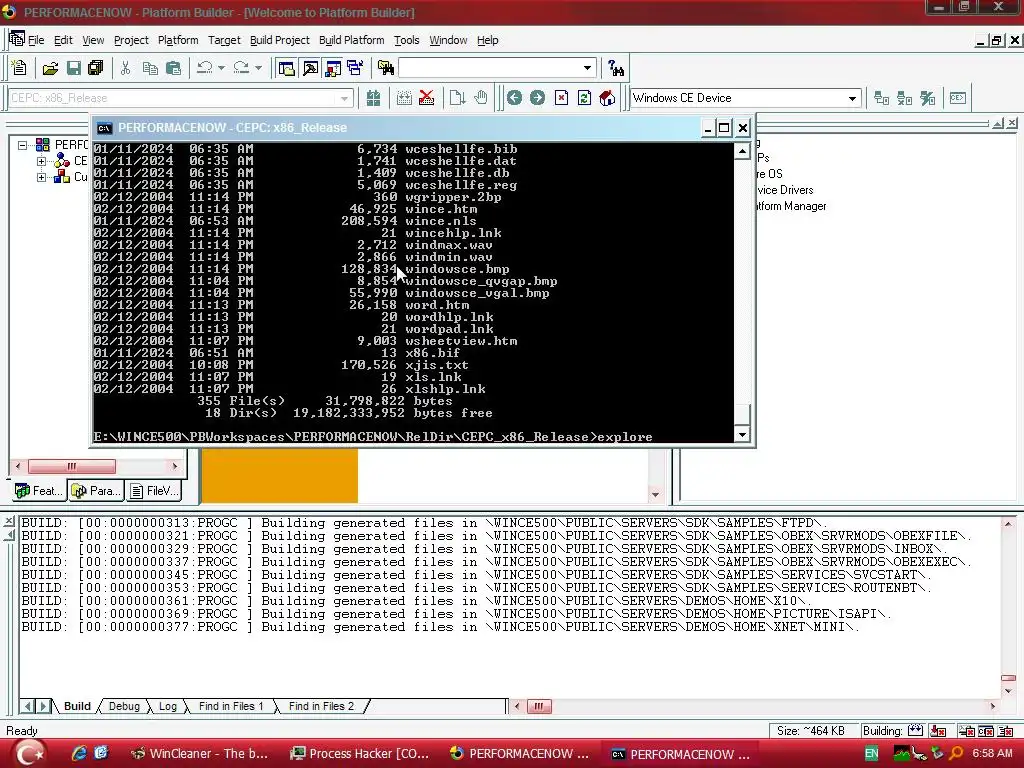
Task: Click the Detach Device target icon
Action: tap(904, 98)
